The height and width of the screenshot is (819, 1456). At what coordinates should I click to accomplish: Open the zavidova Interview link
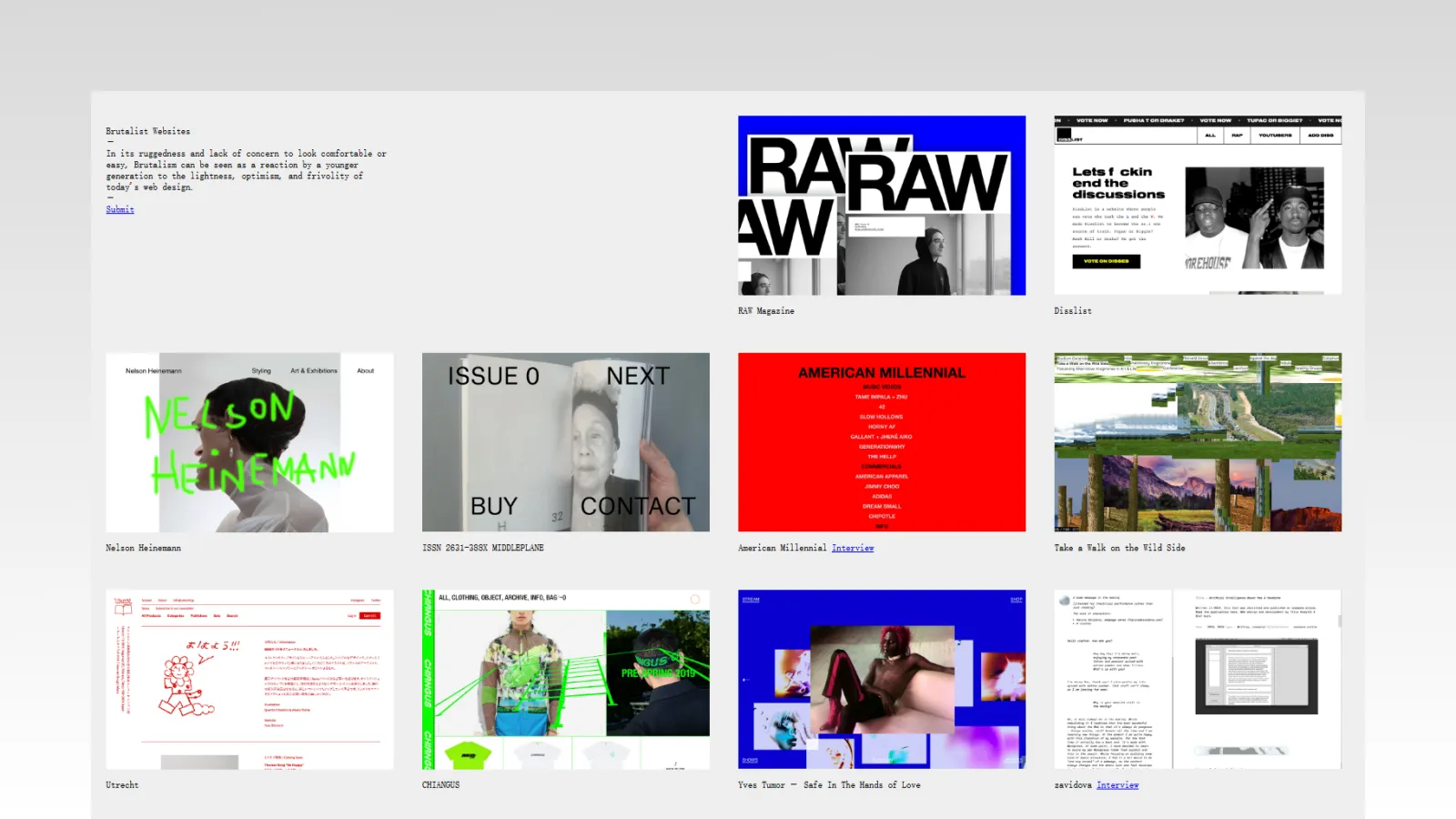(x=1118, y=784)
